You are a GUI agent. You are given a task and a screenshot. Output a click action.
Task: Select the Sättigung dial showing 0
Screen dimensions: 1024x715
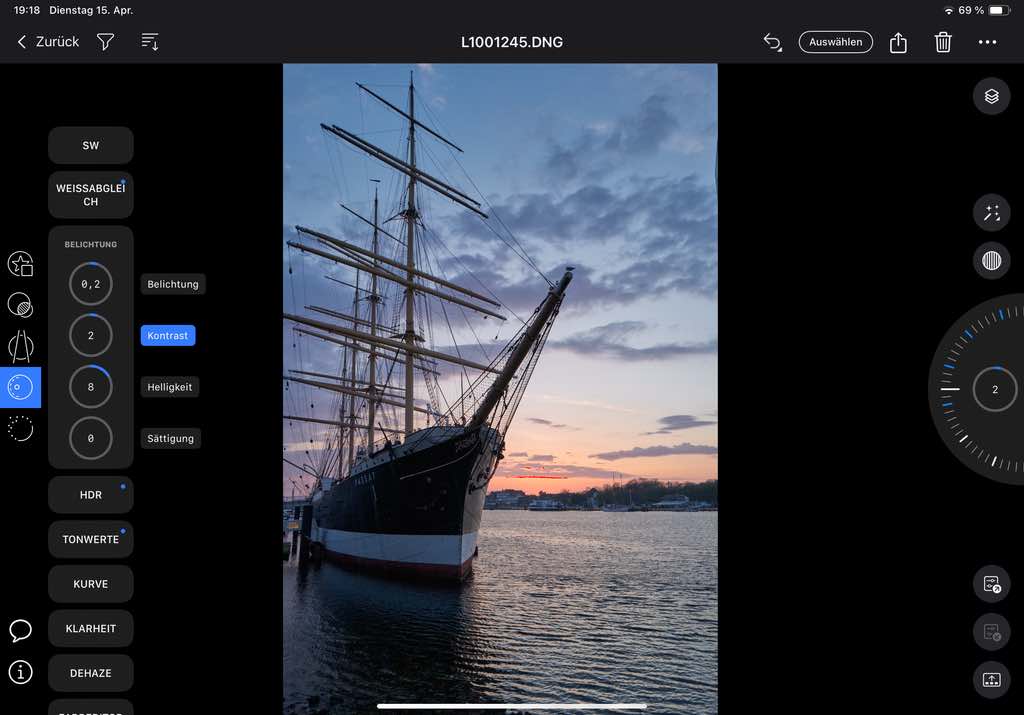pos(91,438)
